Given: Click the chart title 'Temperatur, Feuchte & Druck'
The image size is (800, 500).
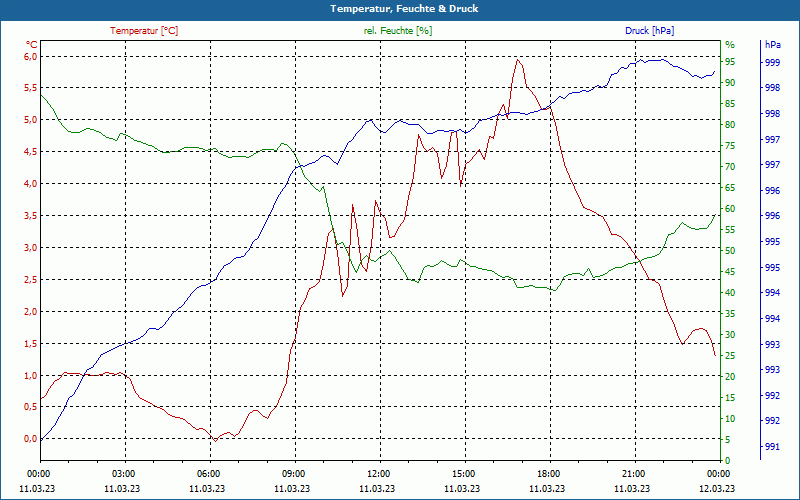Looking at the screenshot, I should point(404,9).
